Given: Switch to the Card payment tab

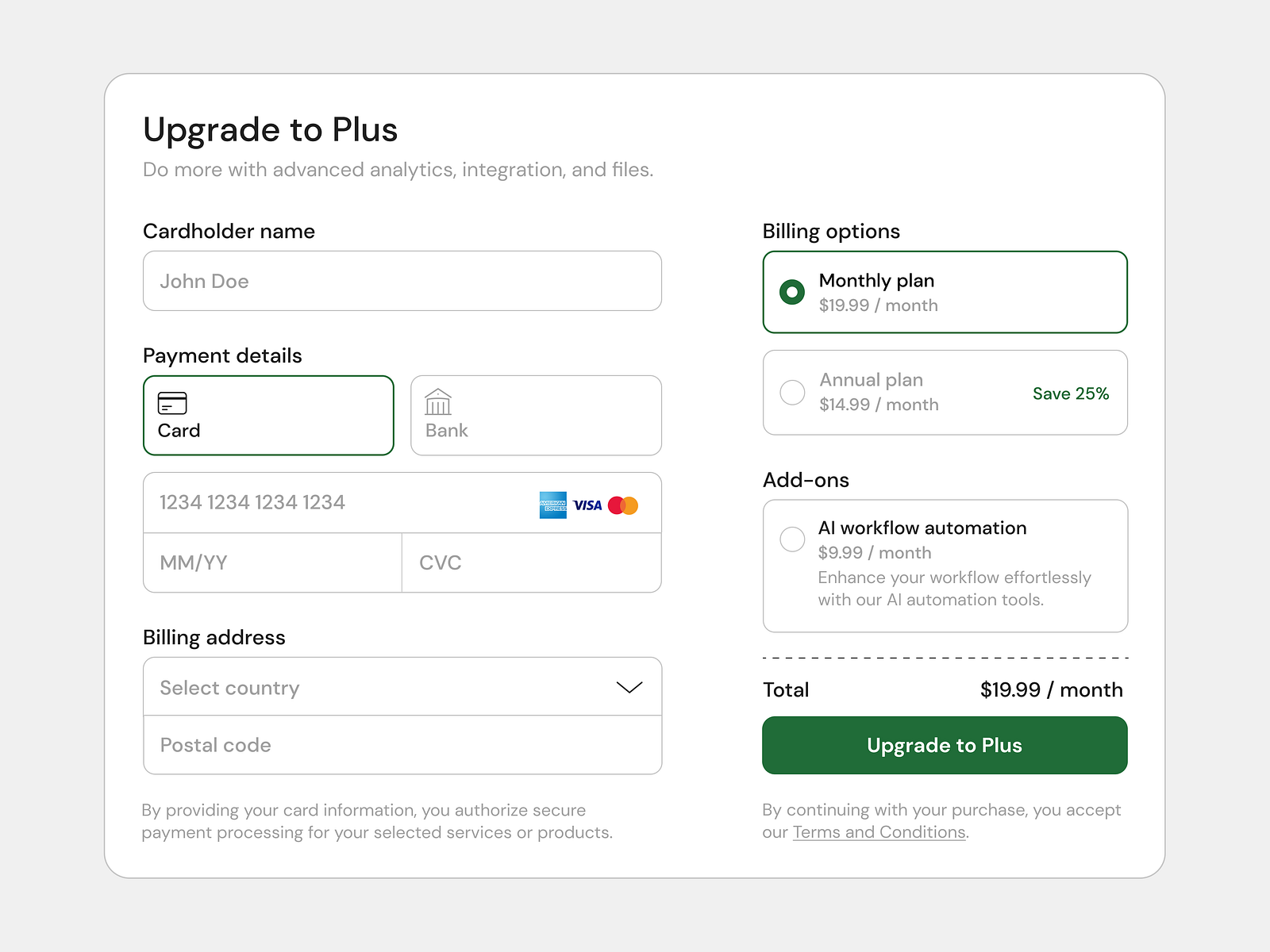Looking at the screenshot, I should click(x=267, y=415).
